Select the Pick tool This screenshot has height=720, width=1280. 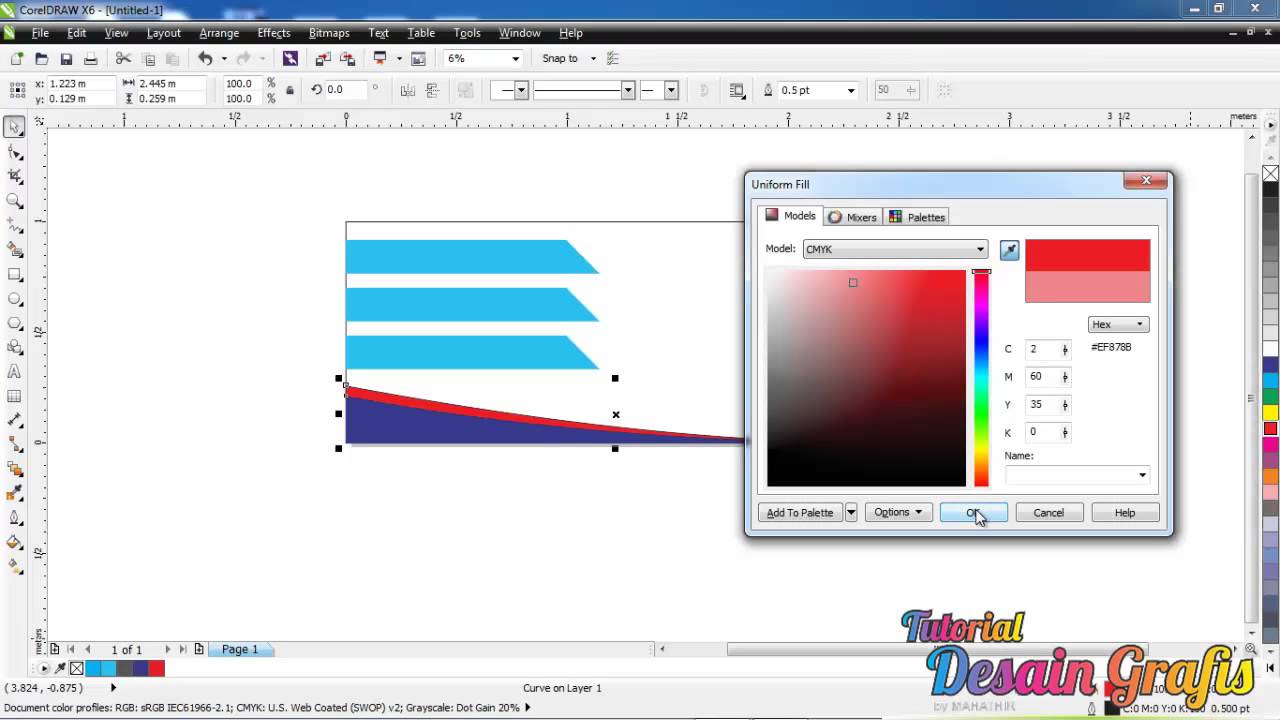(x=15, y=127)
